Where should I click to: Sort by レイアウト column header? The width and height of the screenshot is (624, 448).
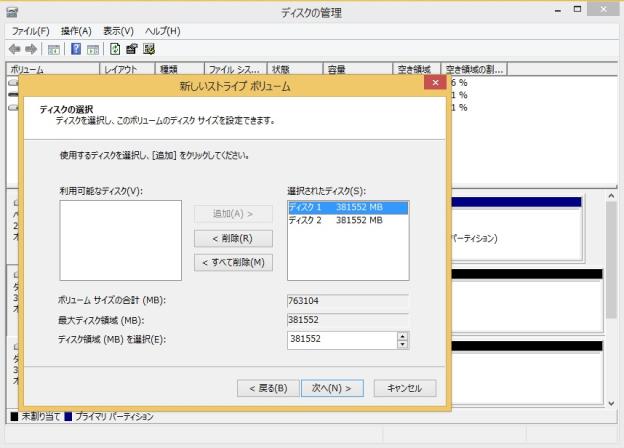[127, 69]
